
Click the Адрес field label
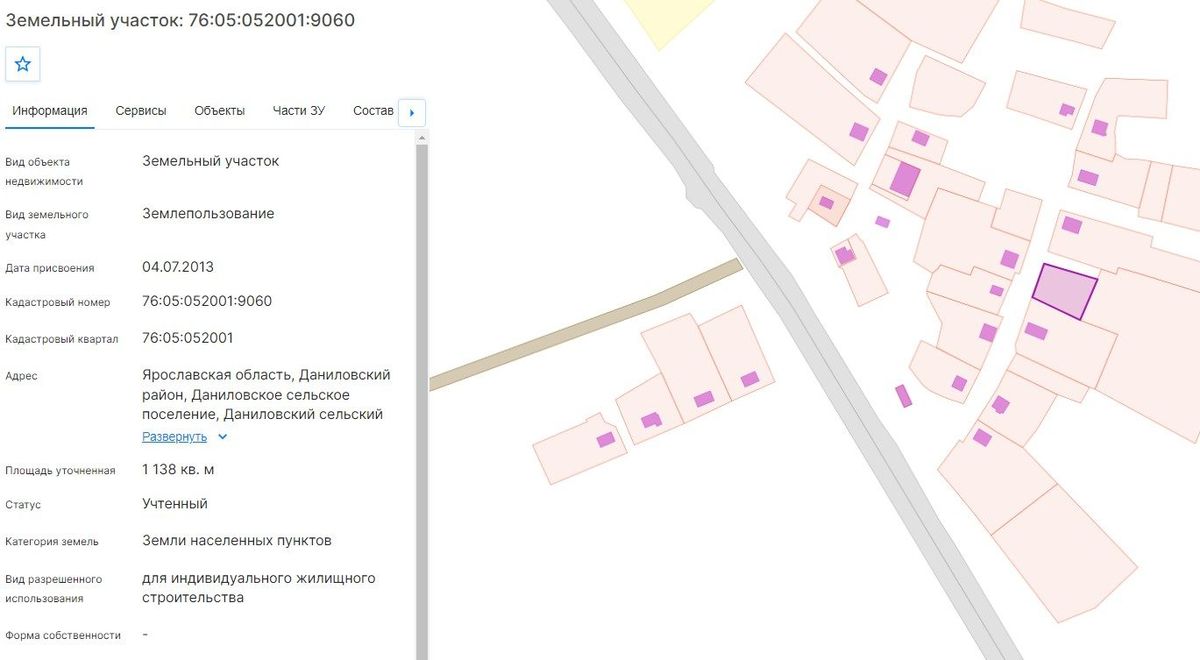point(21,376)
